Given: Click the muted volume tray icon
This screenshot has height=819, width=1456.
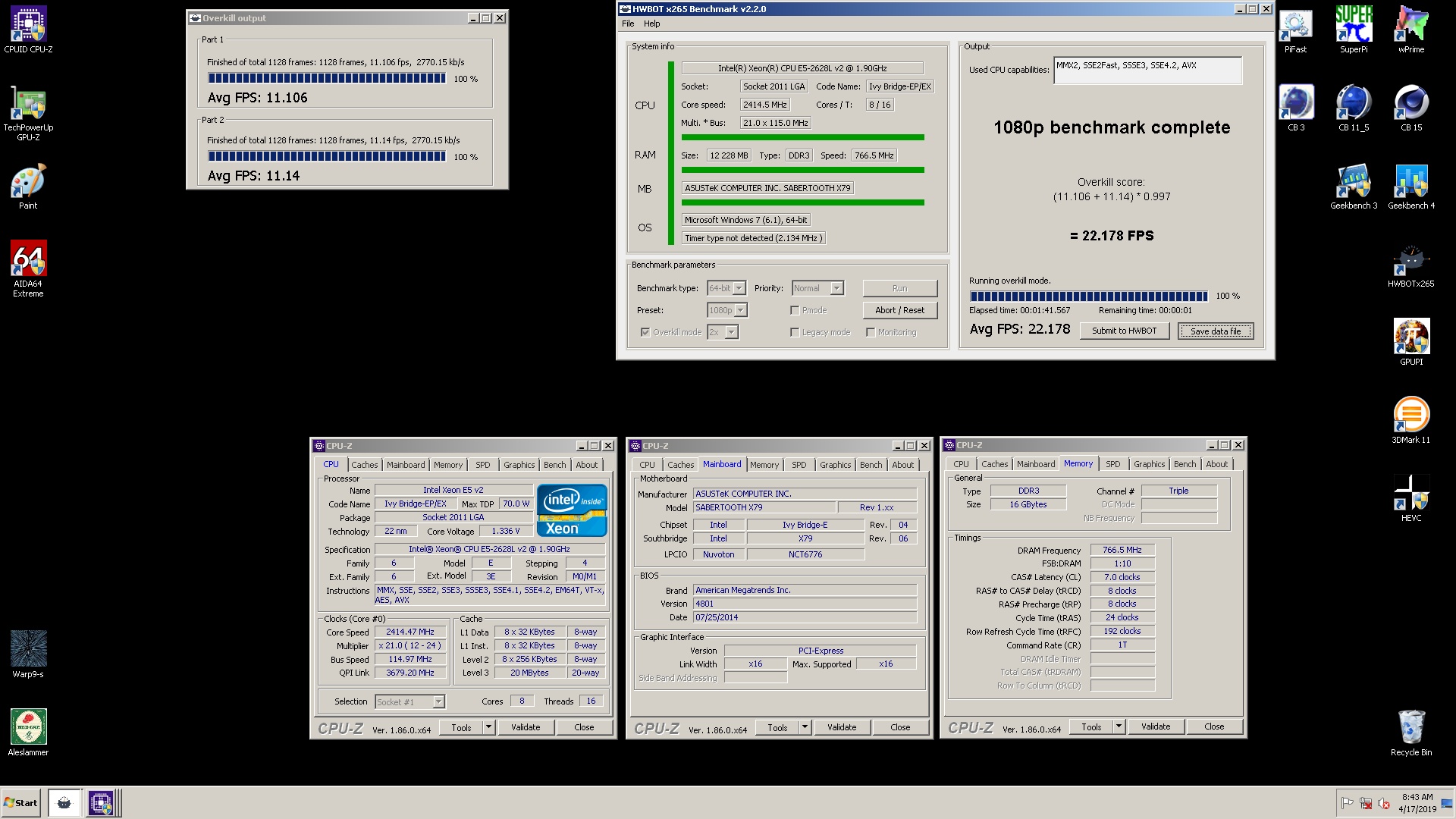Looking at the screenshot, I should [1383, 803].
